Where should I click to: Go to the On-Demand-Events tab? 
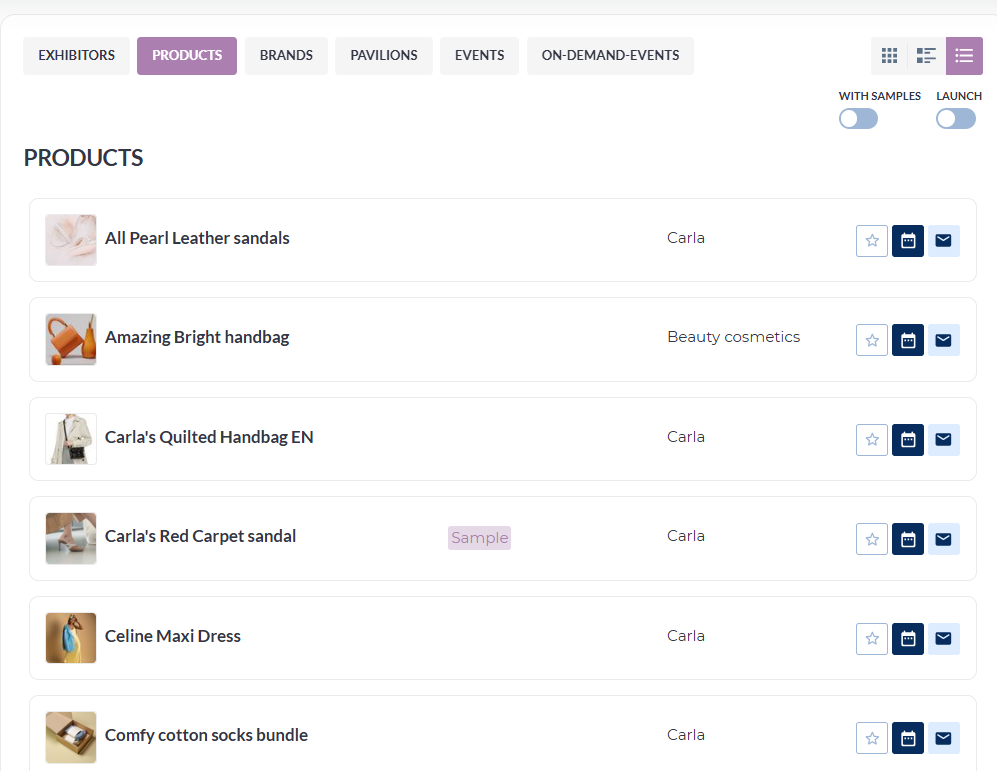[x=610, y=56]
